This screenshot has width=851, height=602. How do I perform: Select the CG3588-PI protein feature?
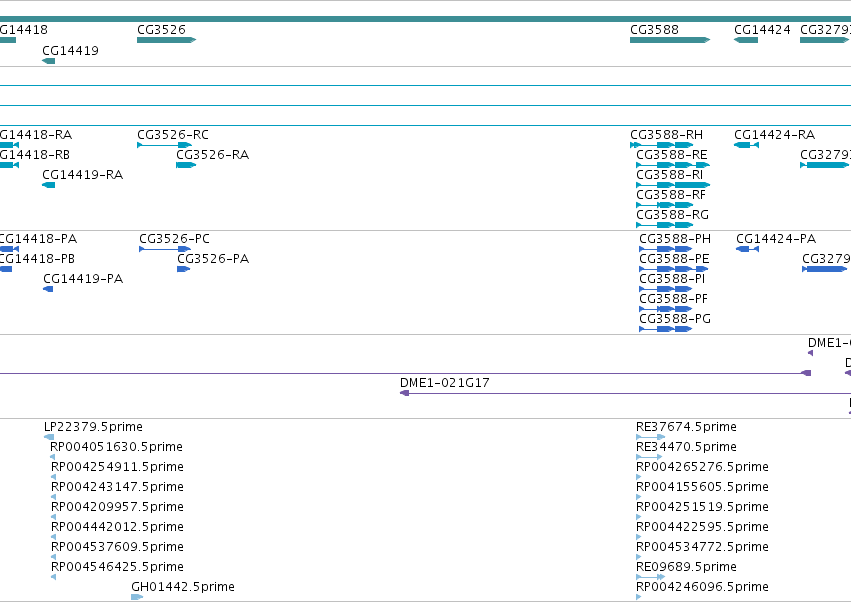pyautogui.click(x=665, y=289)
